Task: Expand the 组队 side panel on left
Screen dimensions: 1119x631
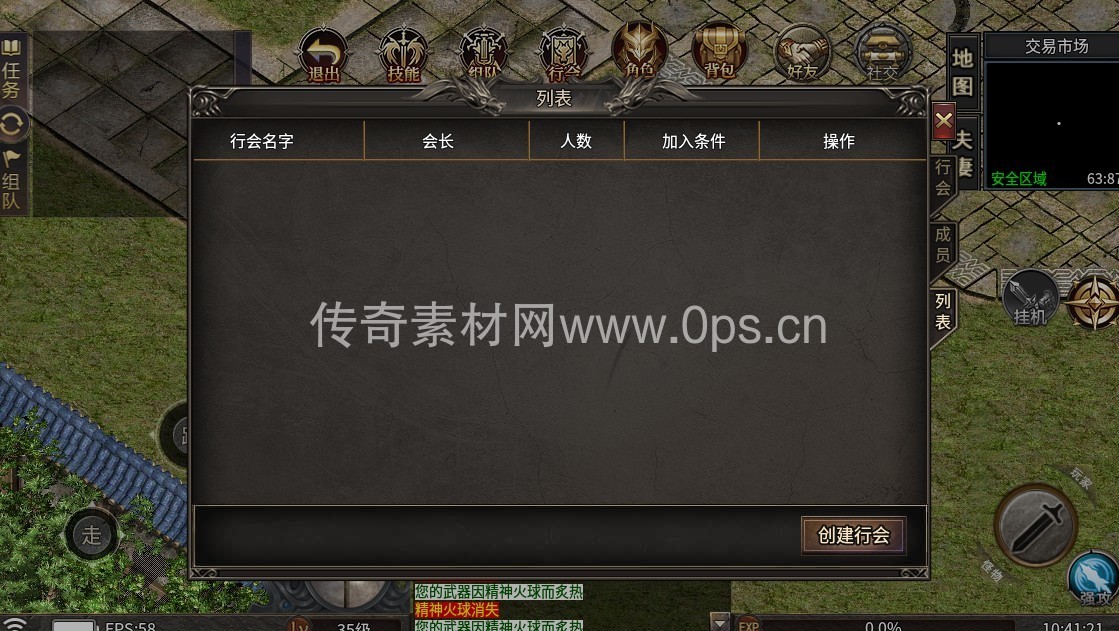Action: pyautogui.click(x=11, y=180)
